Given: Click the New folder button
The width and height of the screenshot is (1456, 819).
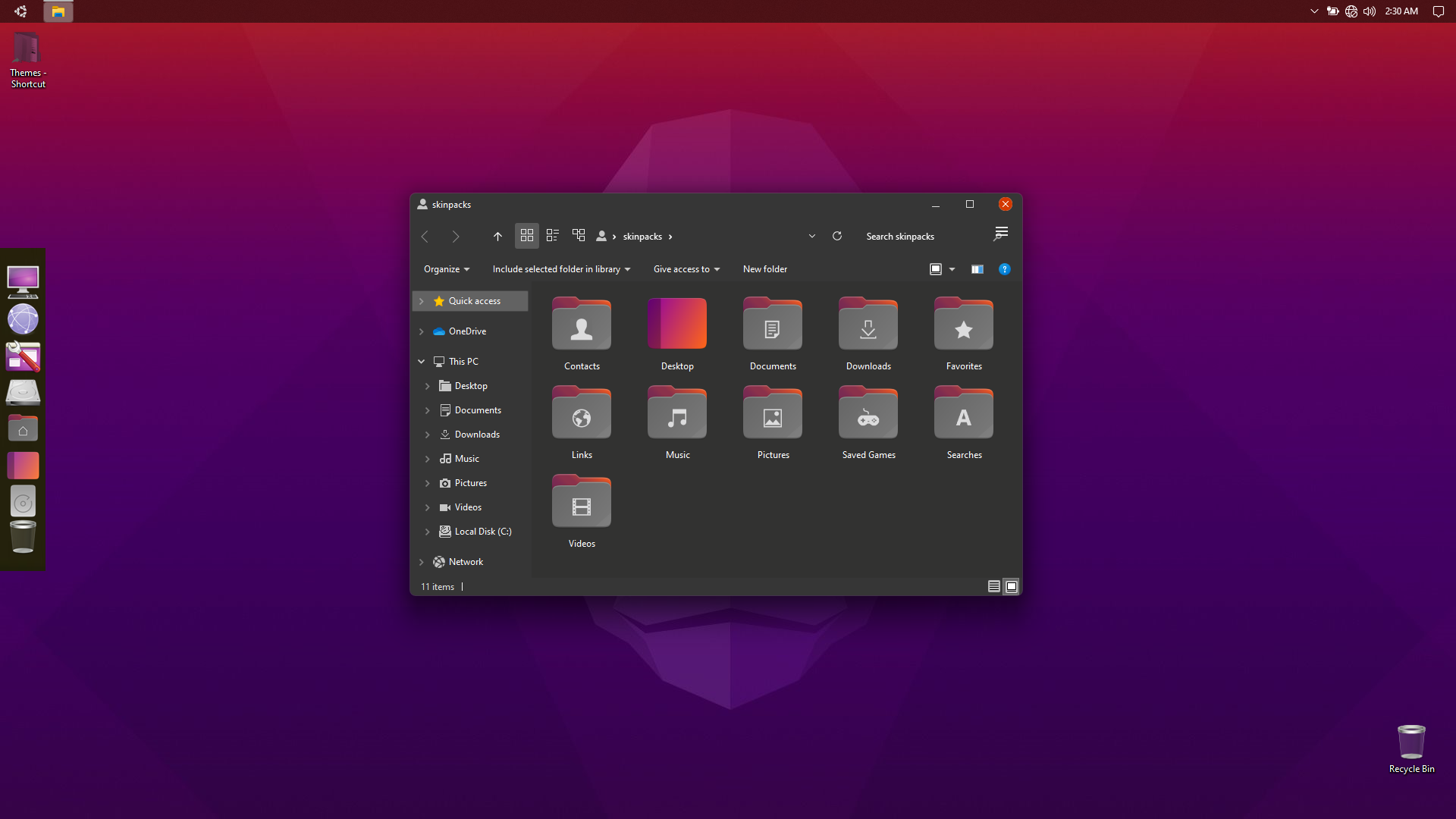Looking at the screenshot, I should click(765, 269).
